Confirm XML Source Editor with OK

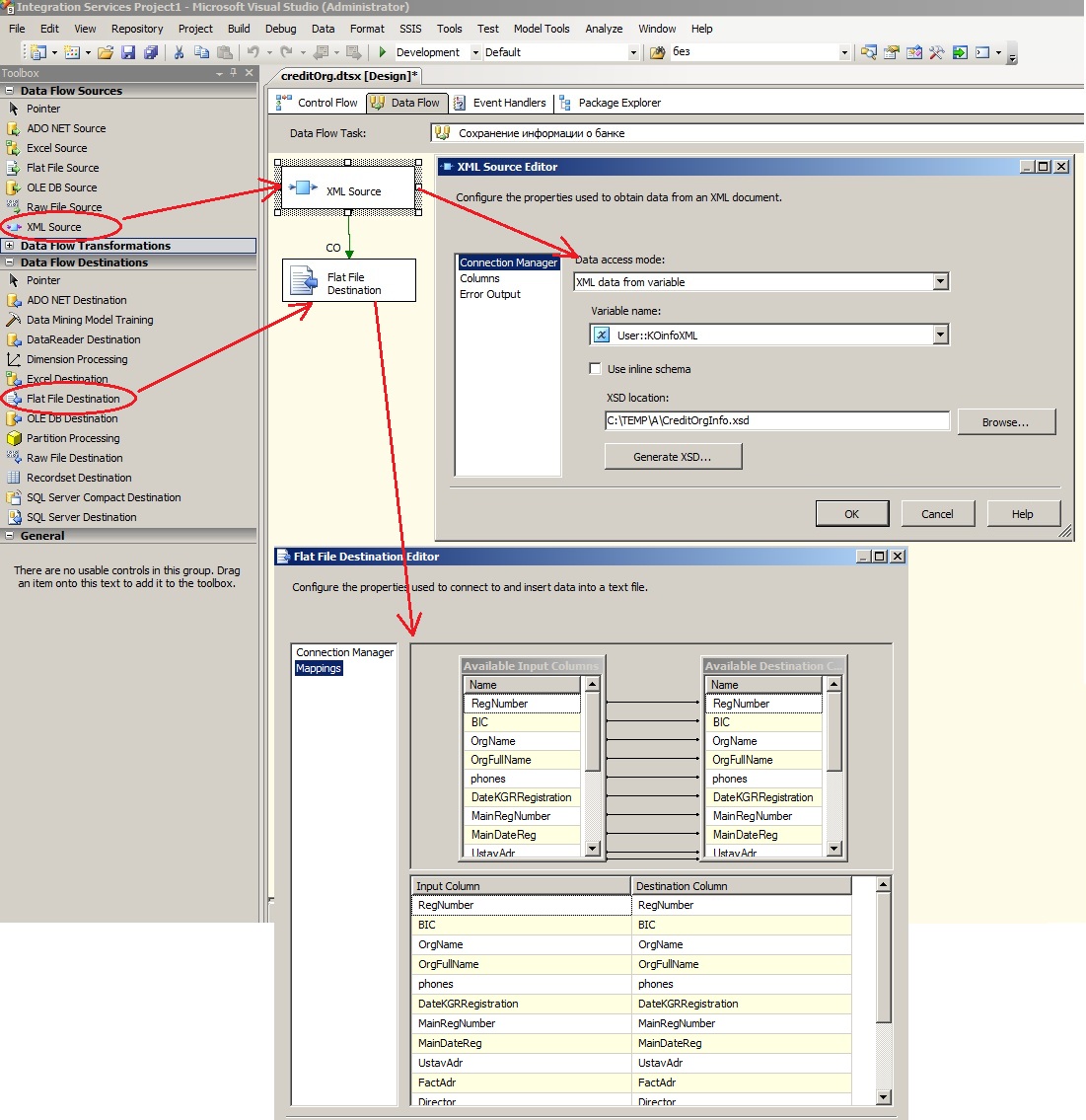pos(852,513)
